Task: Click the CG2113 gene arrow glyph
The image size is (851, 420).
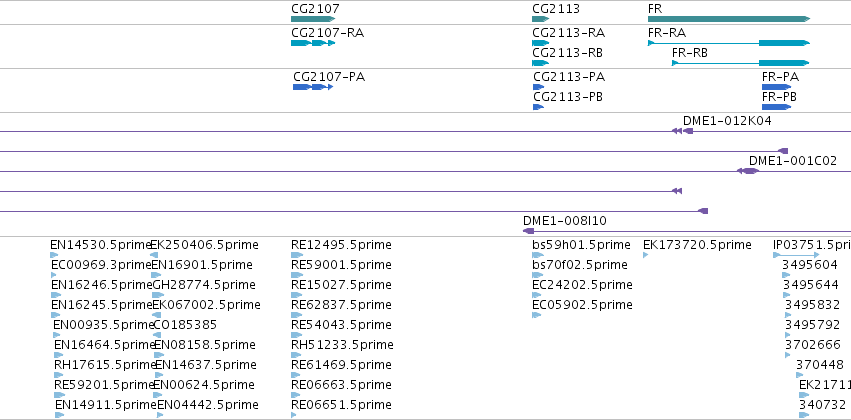Action: coord(541,19)
